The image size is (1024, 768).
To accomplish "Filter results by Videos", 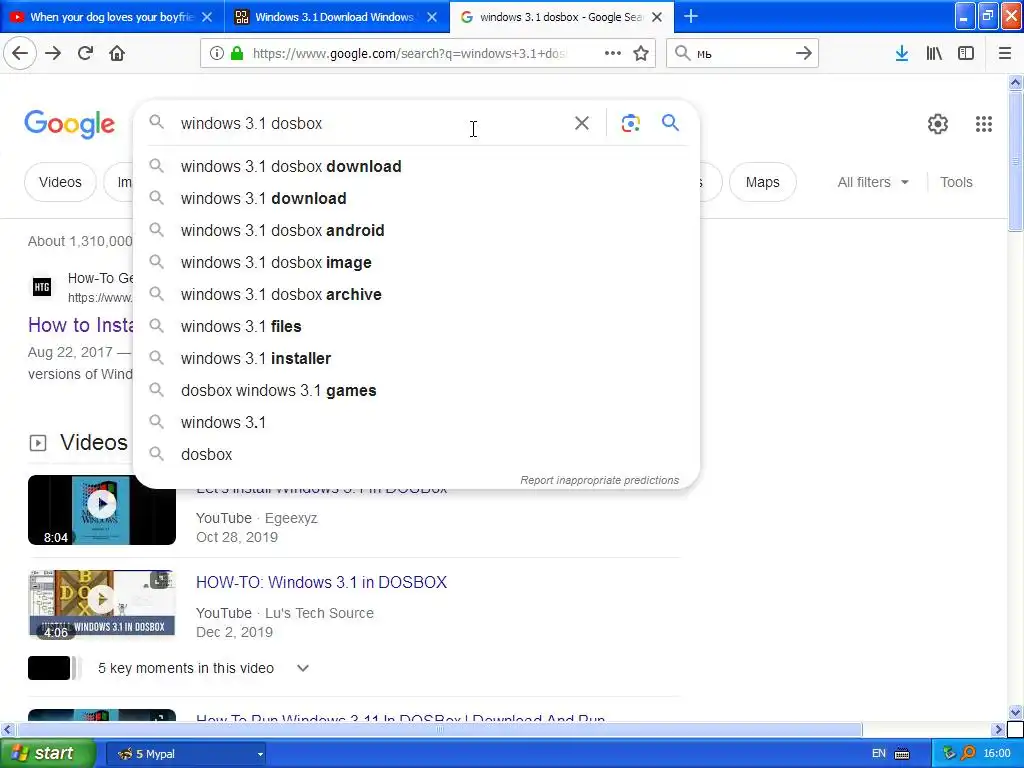I will [60, 182].
